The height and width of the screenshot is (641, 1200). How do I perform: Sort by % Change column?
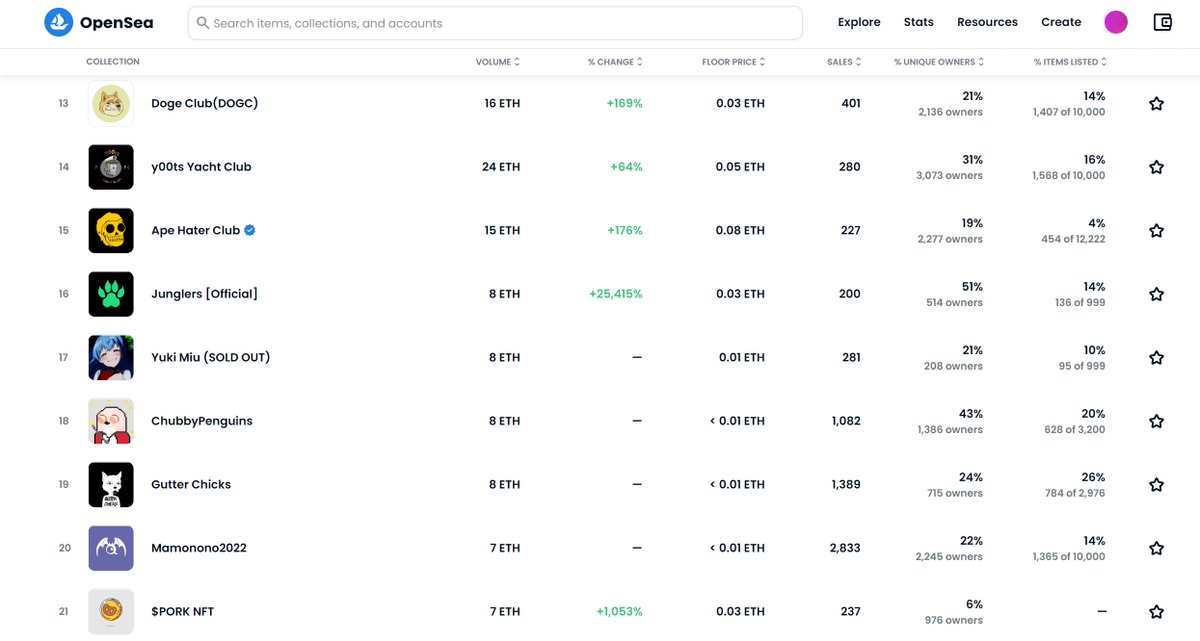click(x=615, y=62)
